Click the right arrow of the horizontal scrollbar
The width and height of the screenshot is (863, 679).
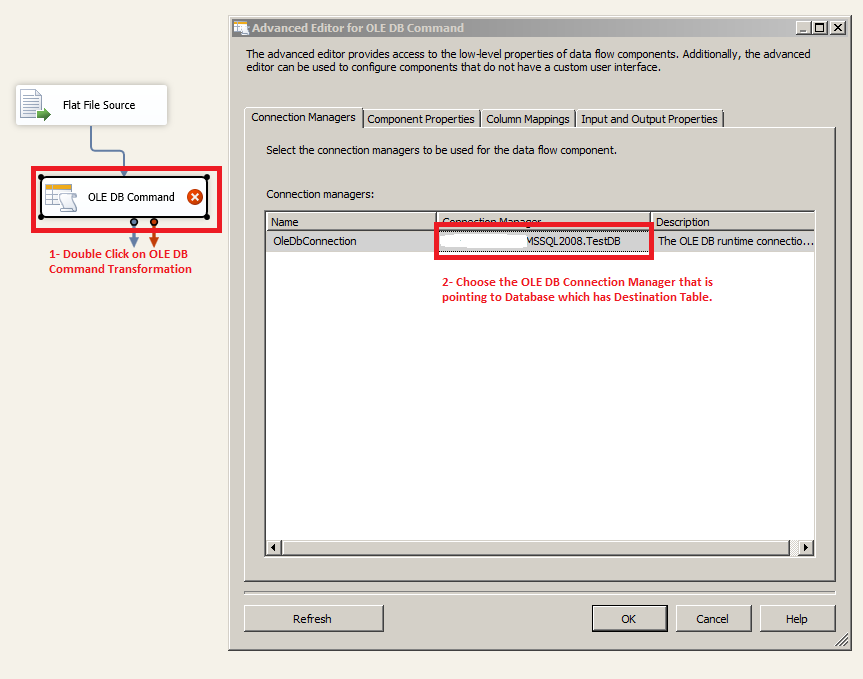coord(806,548)
